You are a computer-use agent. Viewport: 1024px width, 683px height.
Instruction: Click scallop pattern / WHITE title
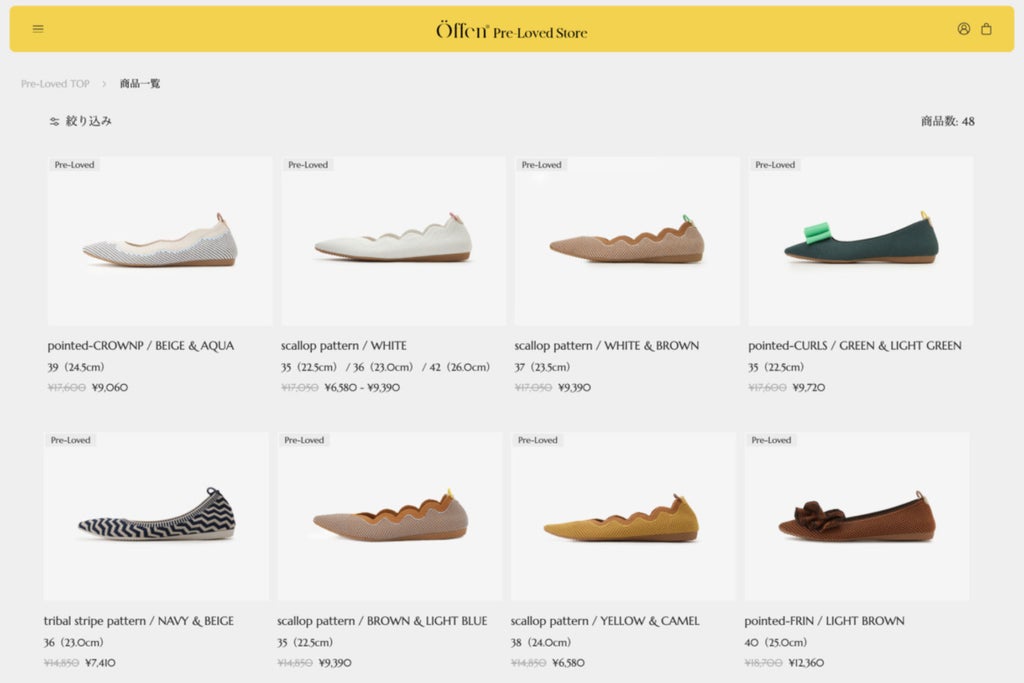point(344,345)
